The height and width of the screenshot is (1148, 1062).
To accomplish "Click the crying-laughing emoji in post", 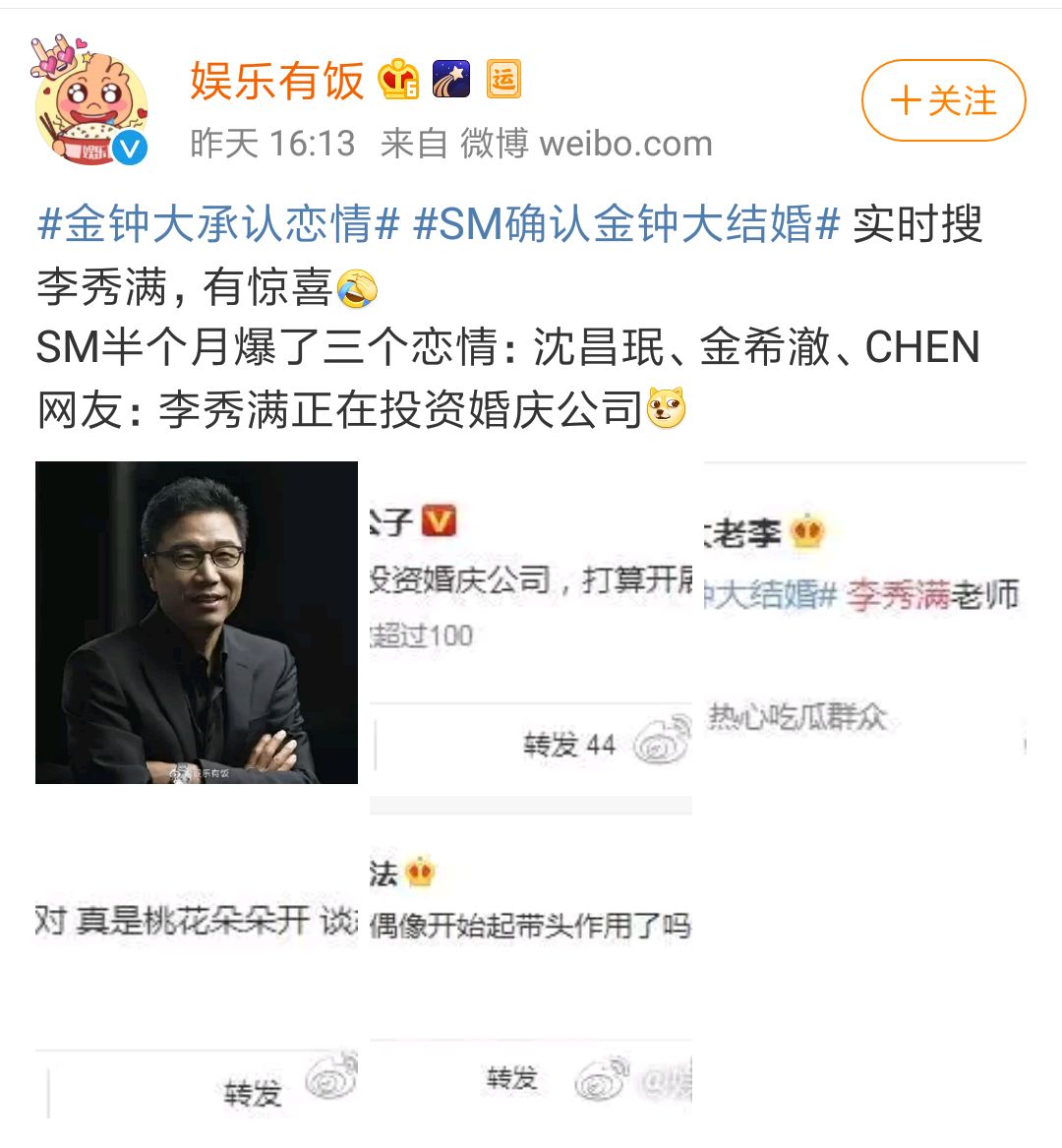I will [x=357, y=287].
